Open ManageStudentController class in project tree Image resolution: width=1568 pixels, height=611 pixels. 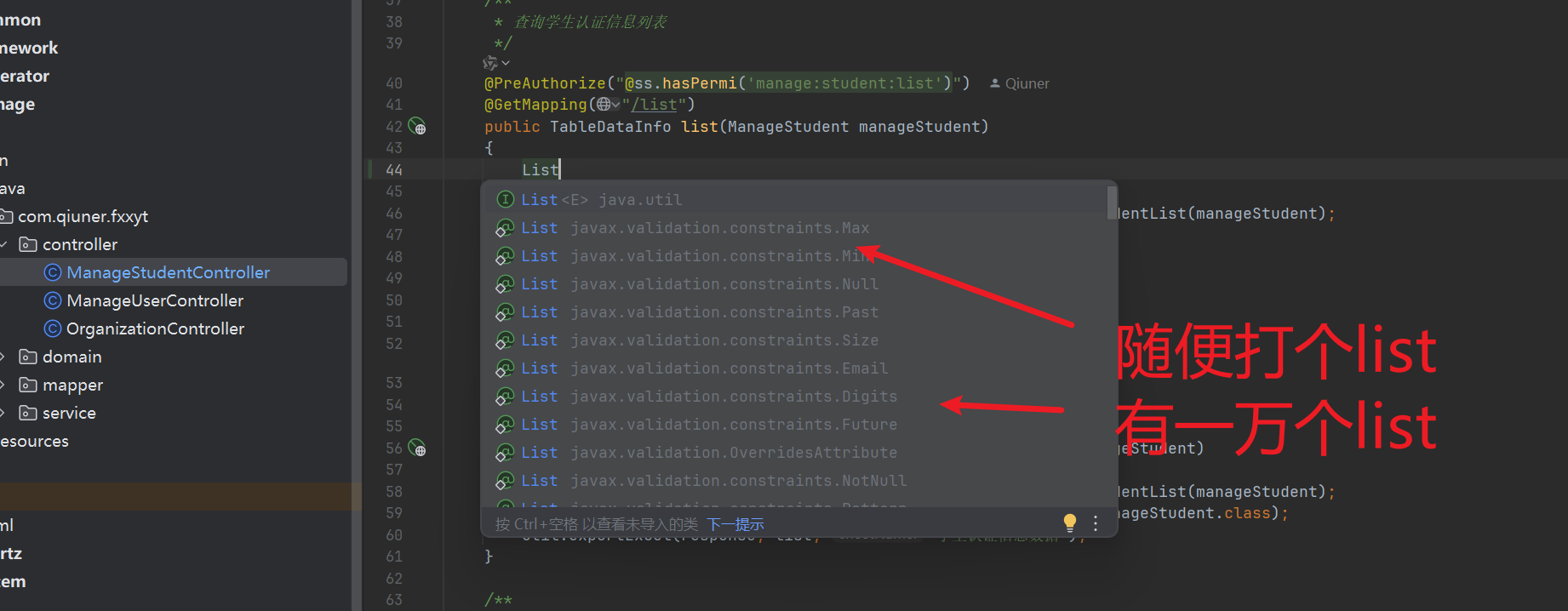click(x=168, y=272)
